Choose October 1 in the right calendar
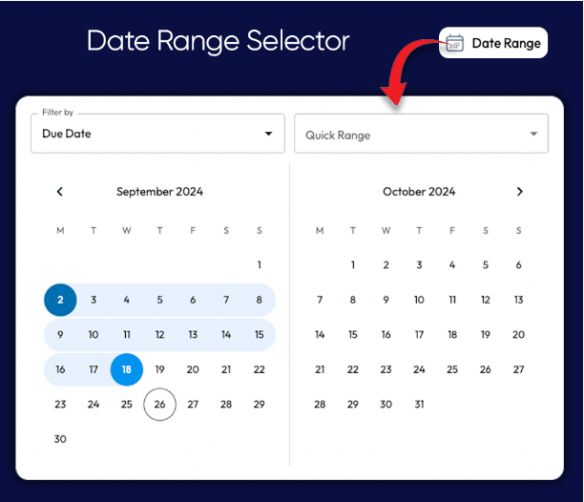Image resolution: width=584 pixels, height=502 pixels. (353, 265)
